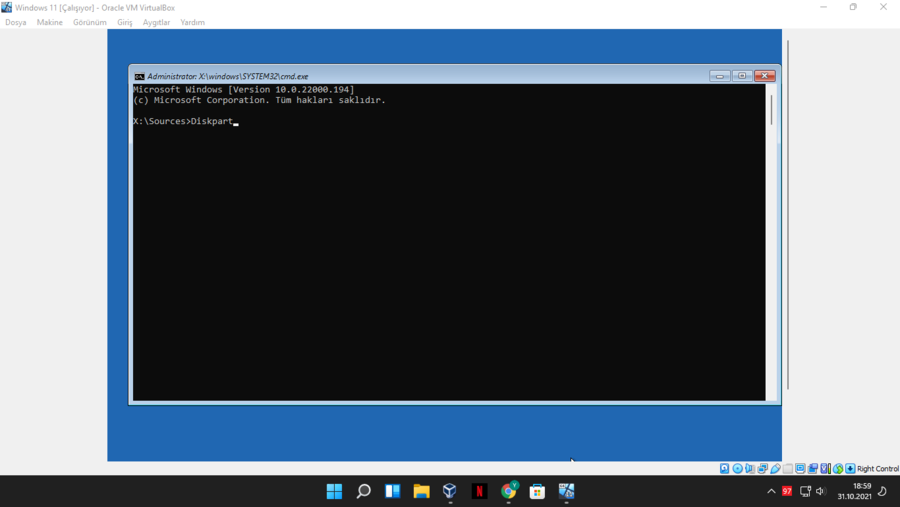Click the shared folders indicator icon
The height and width of the screenshot is (507, 900).
(x=788, y=469)
